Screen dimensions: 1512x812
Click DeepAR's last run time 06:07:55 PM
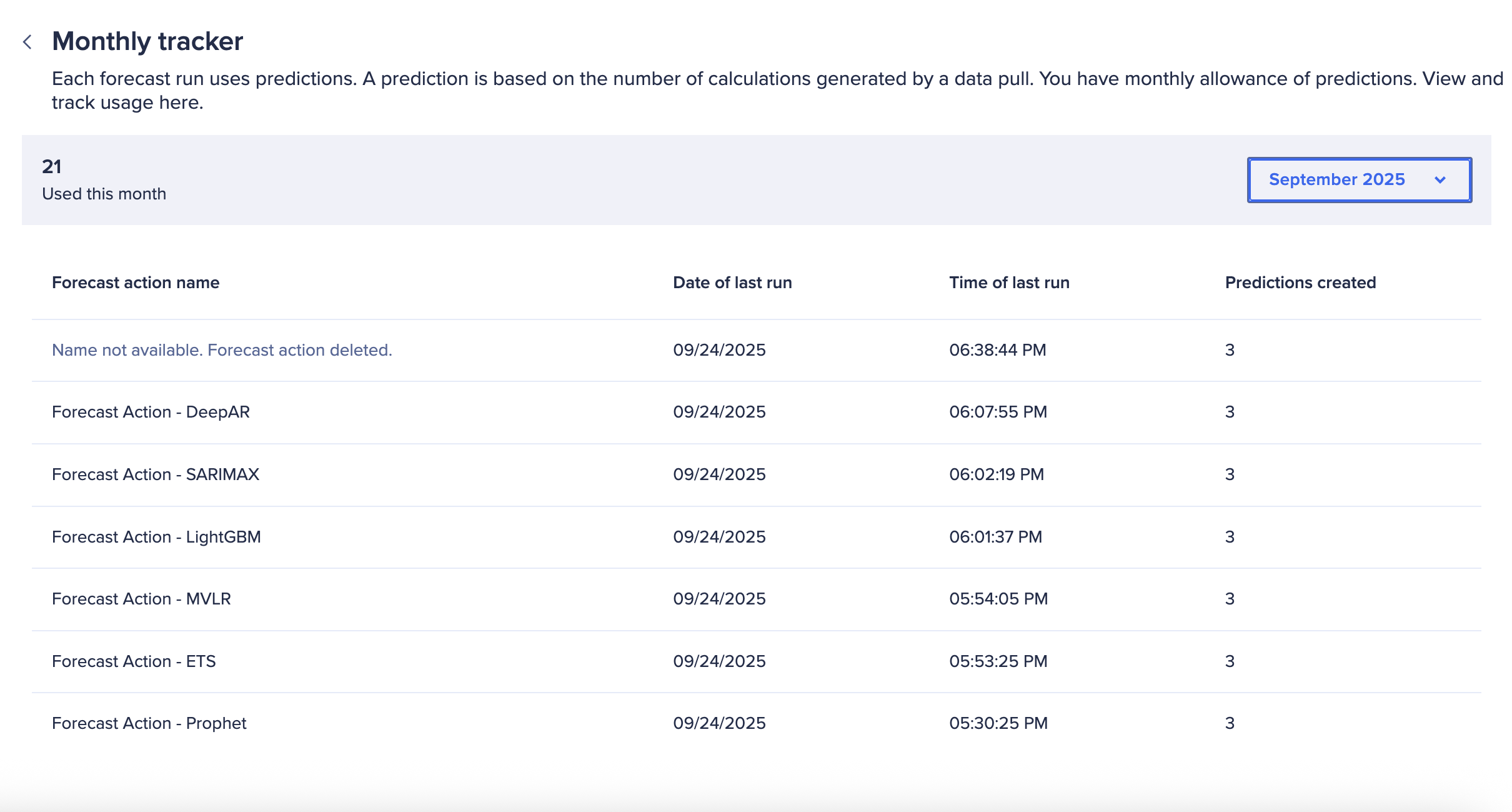[997, 412]
